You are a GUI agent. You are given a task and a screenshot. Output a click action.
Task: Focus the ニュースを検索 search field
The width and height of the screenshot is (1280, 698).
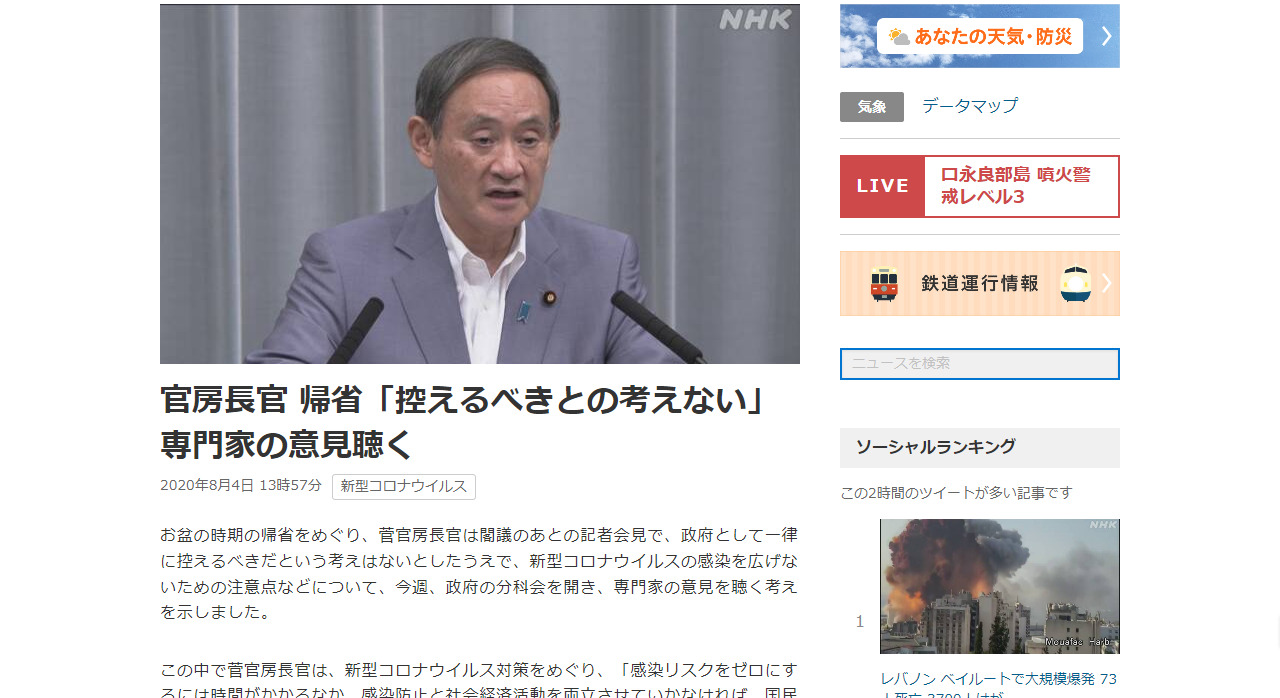click(980, 364)
